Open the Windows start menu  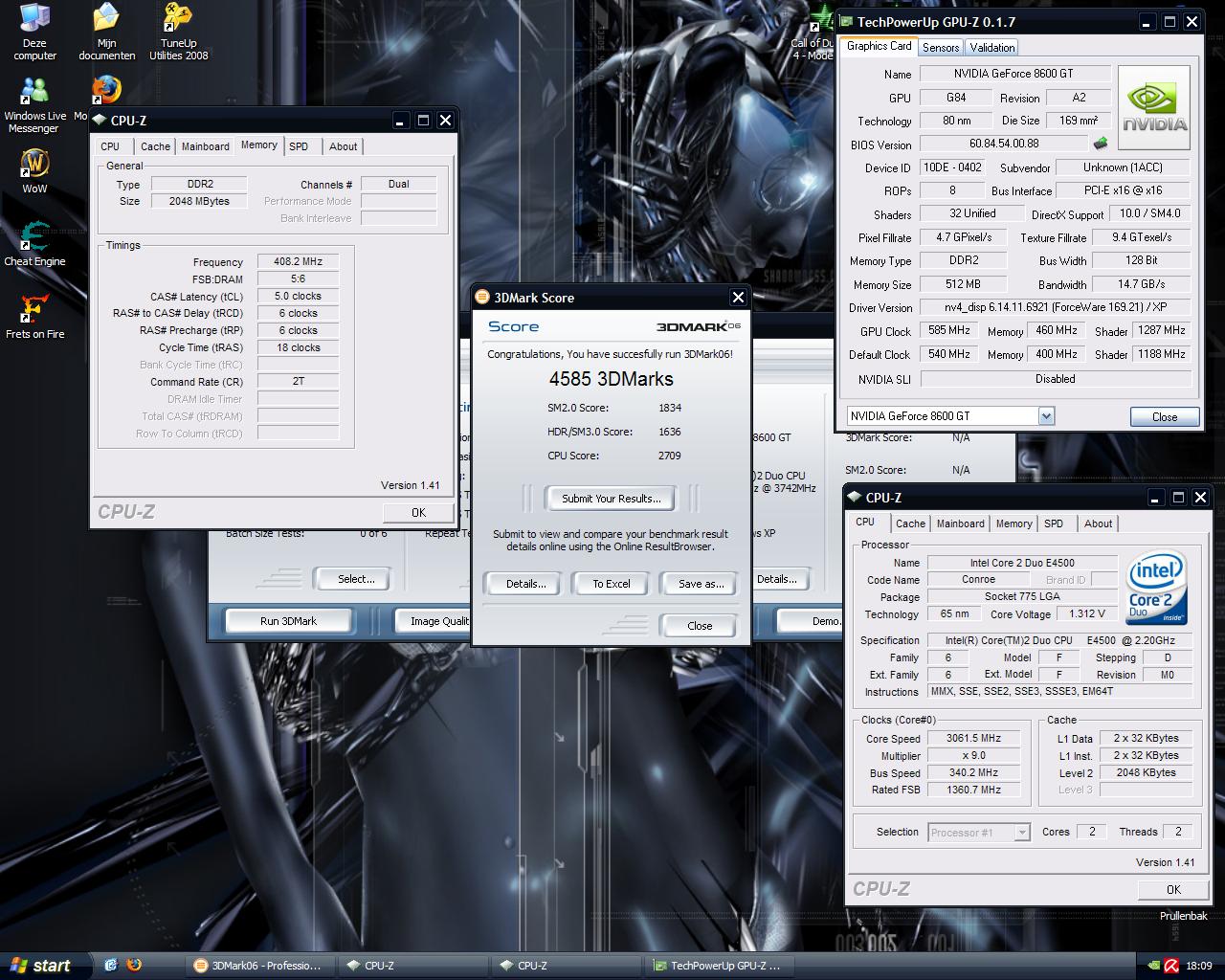[40, 966]
